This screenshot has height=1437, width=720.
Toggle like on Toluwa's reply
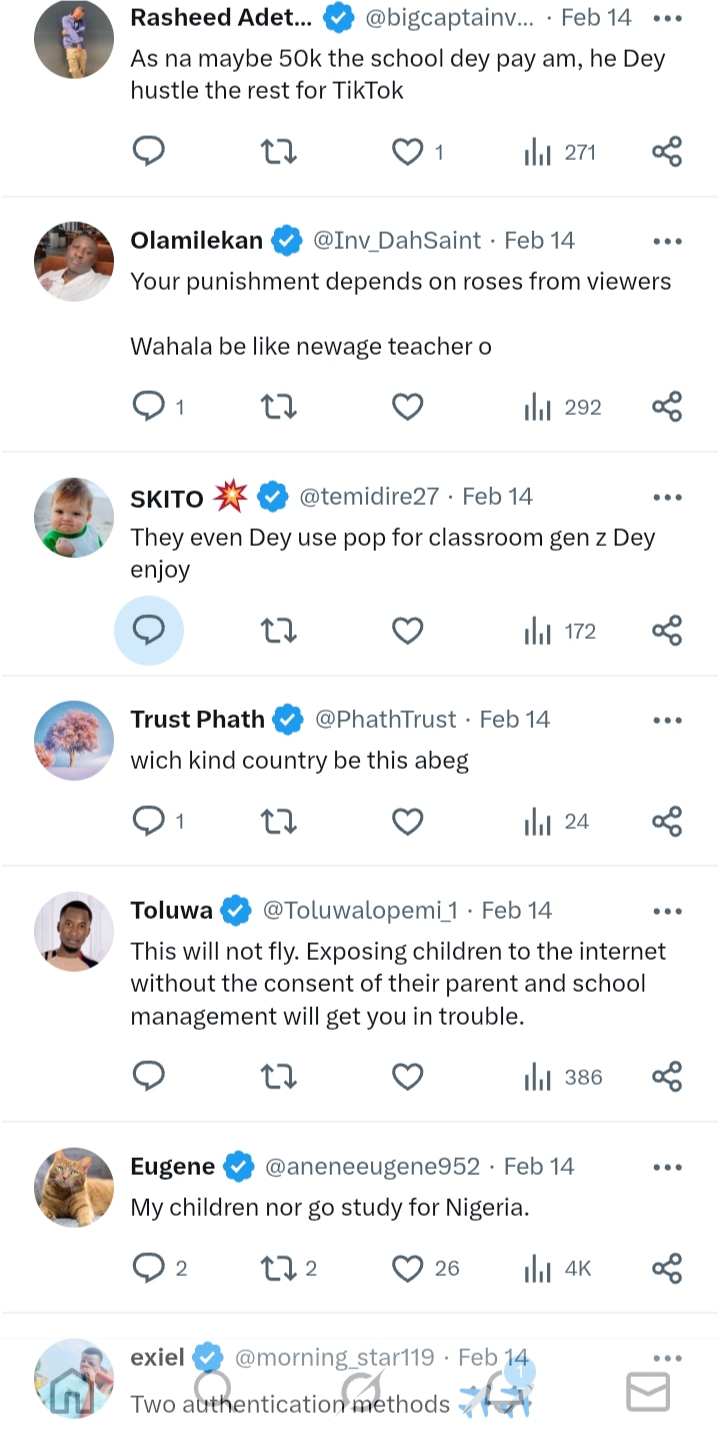[408, 1077]
